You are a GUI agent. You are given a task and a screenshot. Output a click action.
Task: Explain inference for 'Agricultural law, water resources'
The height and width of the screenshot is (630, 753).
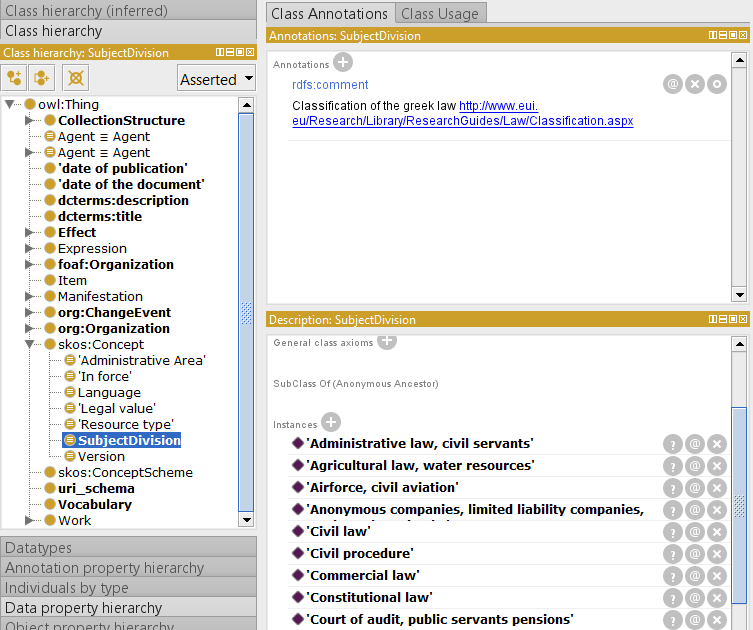pos(673,466)
